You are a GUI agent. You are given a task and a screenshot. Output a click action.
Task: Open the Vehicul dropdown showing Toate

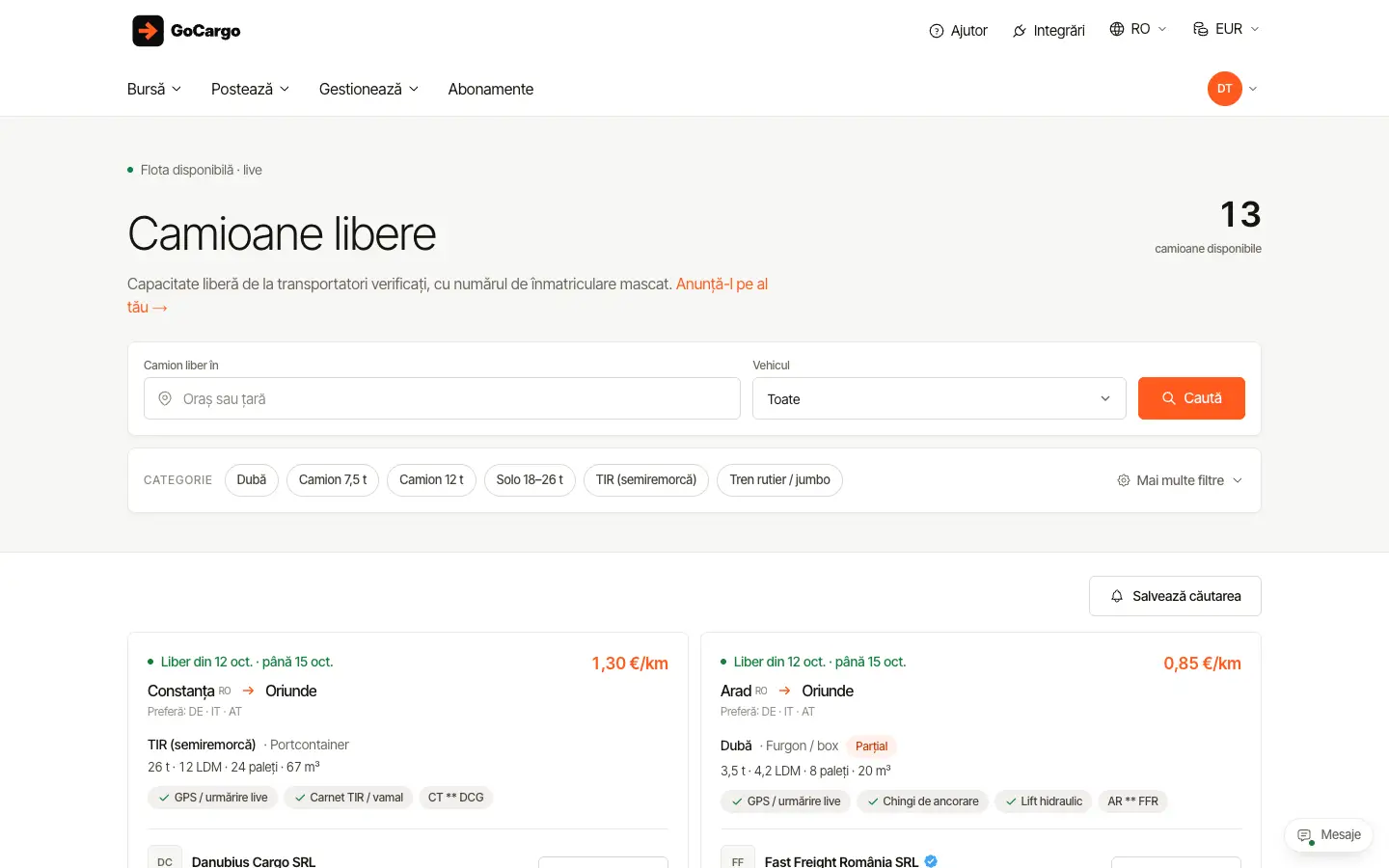point(940,398)
